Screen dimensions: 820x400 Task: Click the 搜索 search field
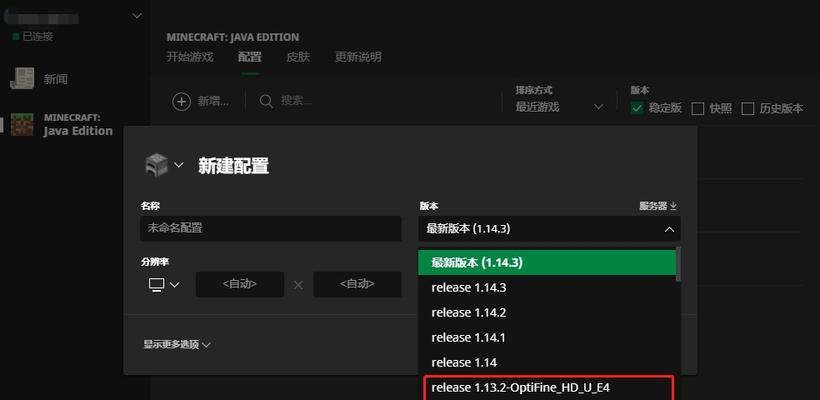296,101
